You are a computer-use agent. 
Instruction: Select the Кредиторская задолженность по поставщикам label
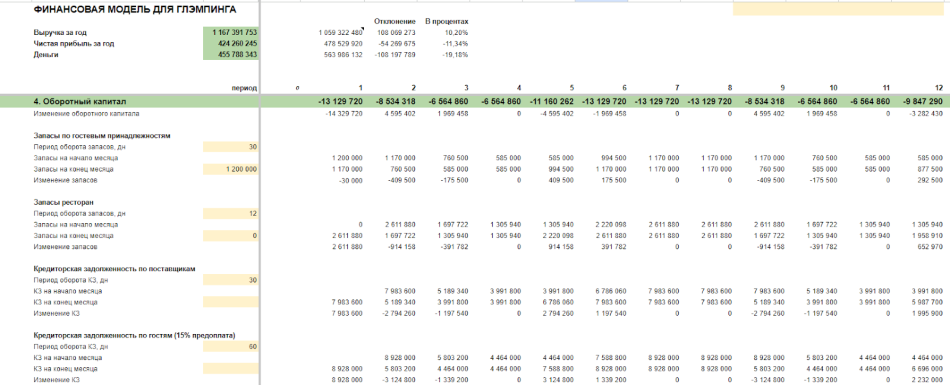(115, 269)
